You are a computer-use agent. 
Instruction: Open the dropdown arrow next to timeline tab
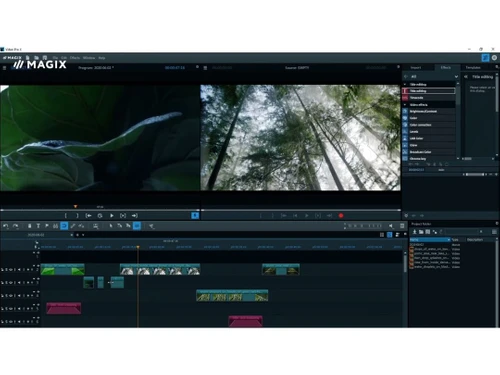click(x=83, y=235)
